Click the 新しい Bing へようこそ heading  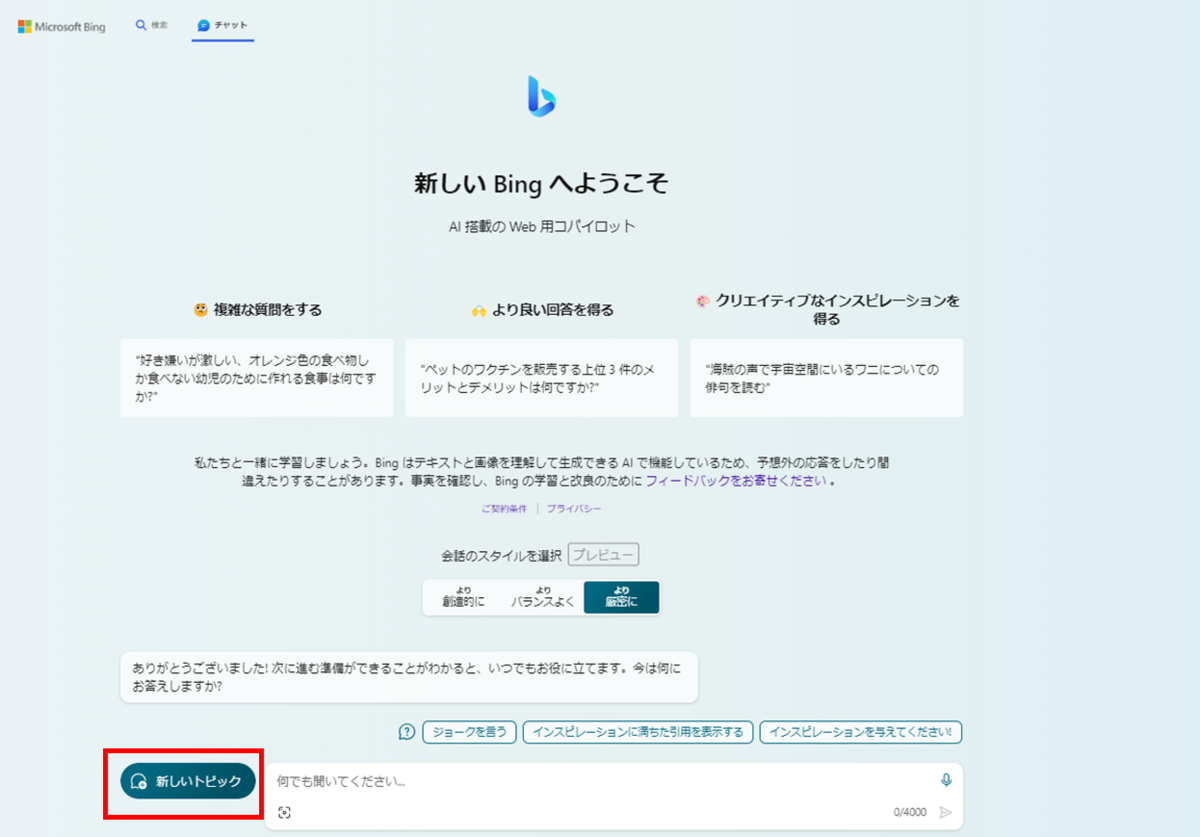coord(541,184)
